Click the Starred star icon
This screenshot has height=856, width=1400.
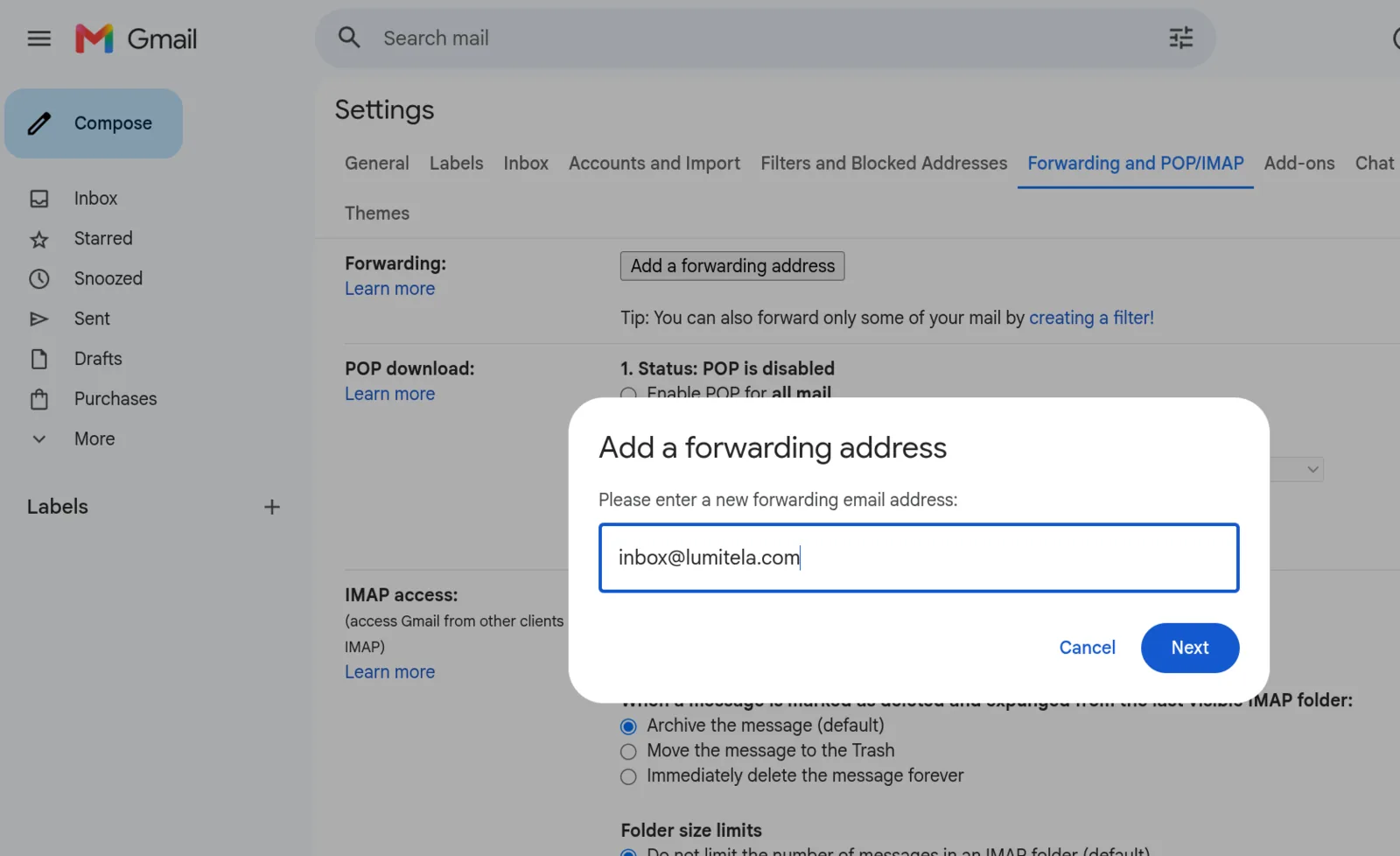[39, 239]
